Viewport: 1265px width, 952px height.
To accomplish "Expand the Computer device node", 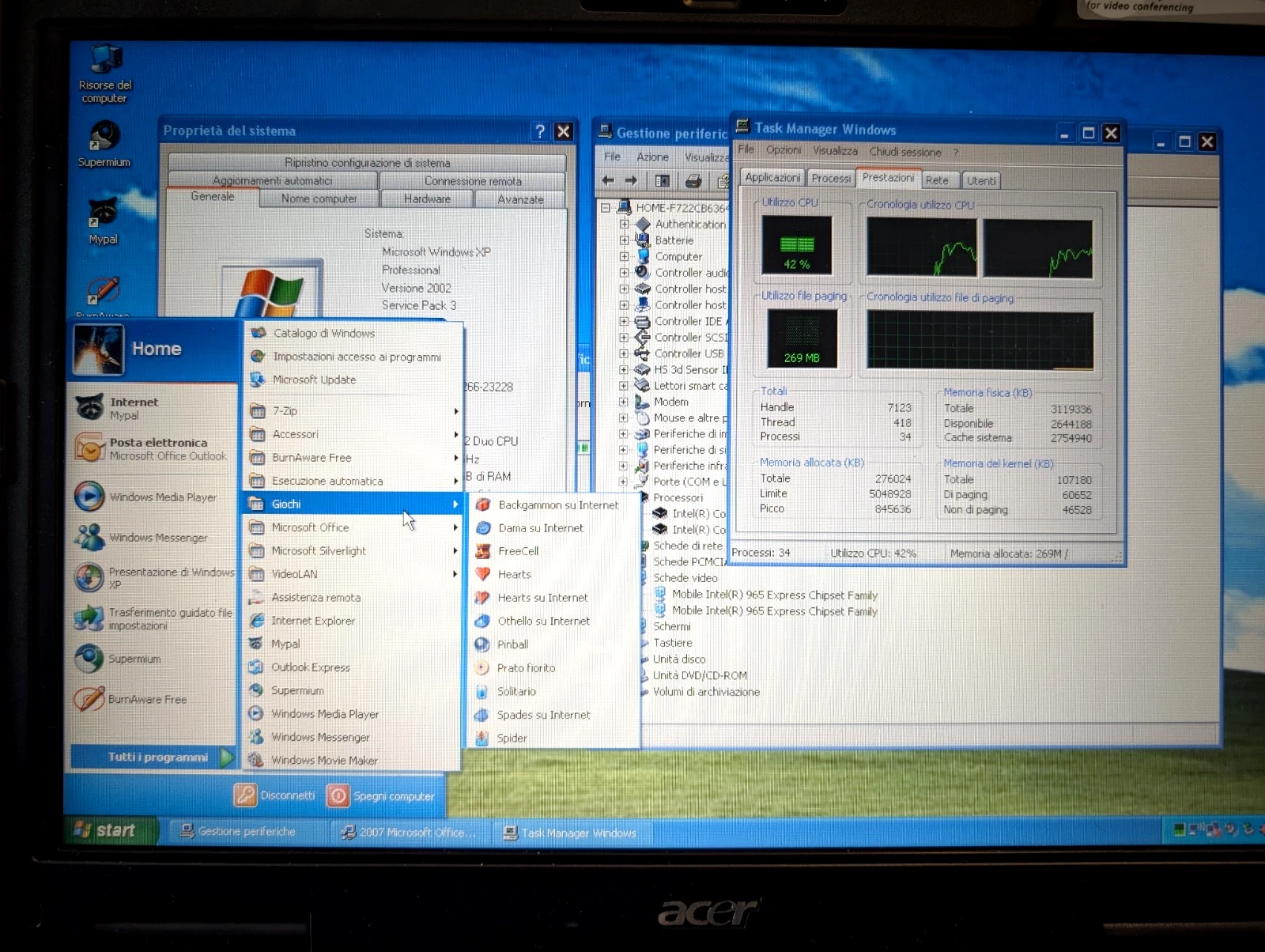I will point(624,257).
